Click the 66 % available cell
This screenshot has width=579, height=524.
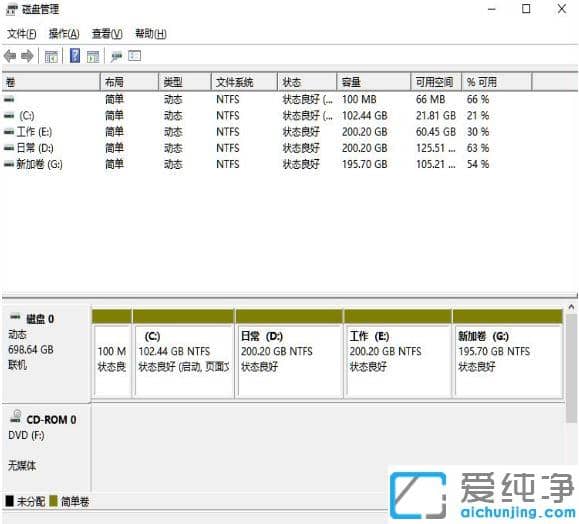(478, 99)
